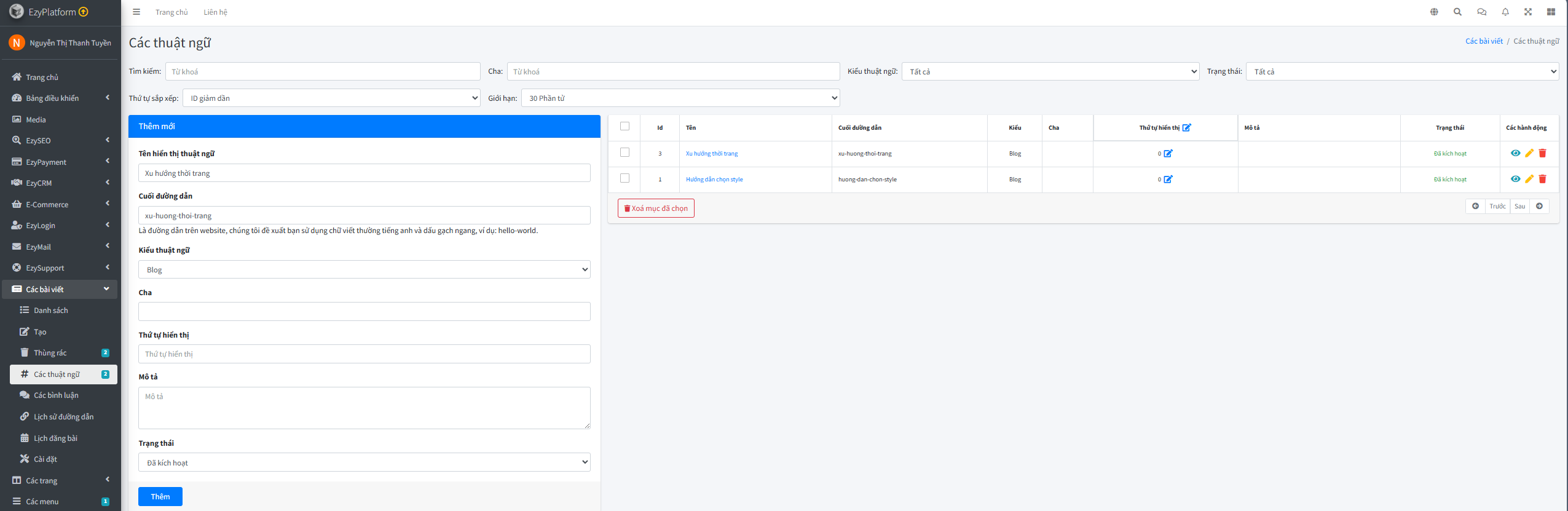Tick the checkbox for Xu hướng thời trang row
The image size is (1568, 511).
pyautogui.click(x=624, y=153)
